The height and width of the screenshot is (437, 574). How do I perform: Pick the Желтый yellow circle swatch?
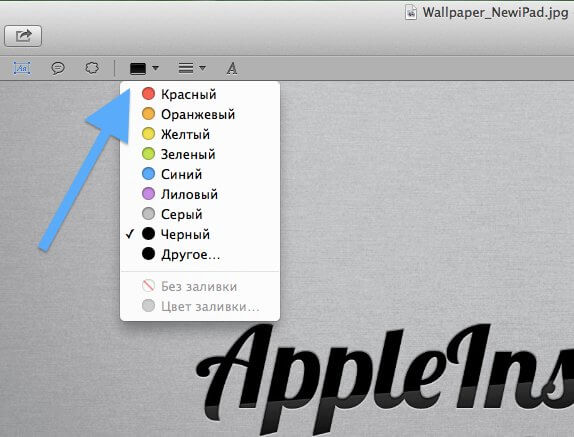pos(148,134)
